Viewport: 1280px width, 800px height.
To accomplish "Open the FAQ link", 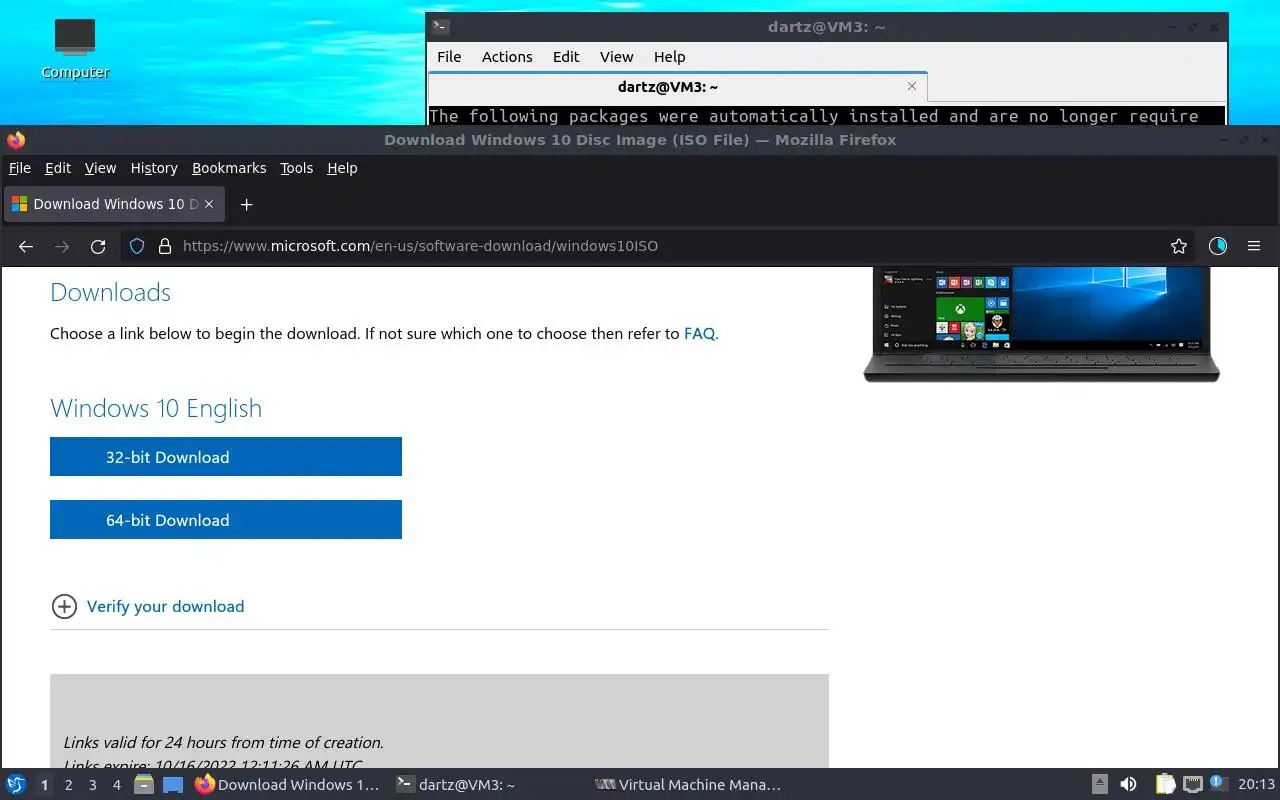I will [699, 334].
